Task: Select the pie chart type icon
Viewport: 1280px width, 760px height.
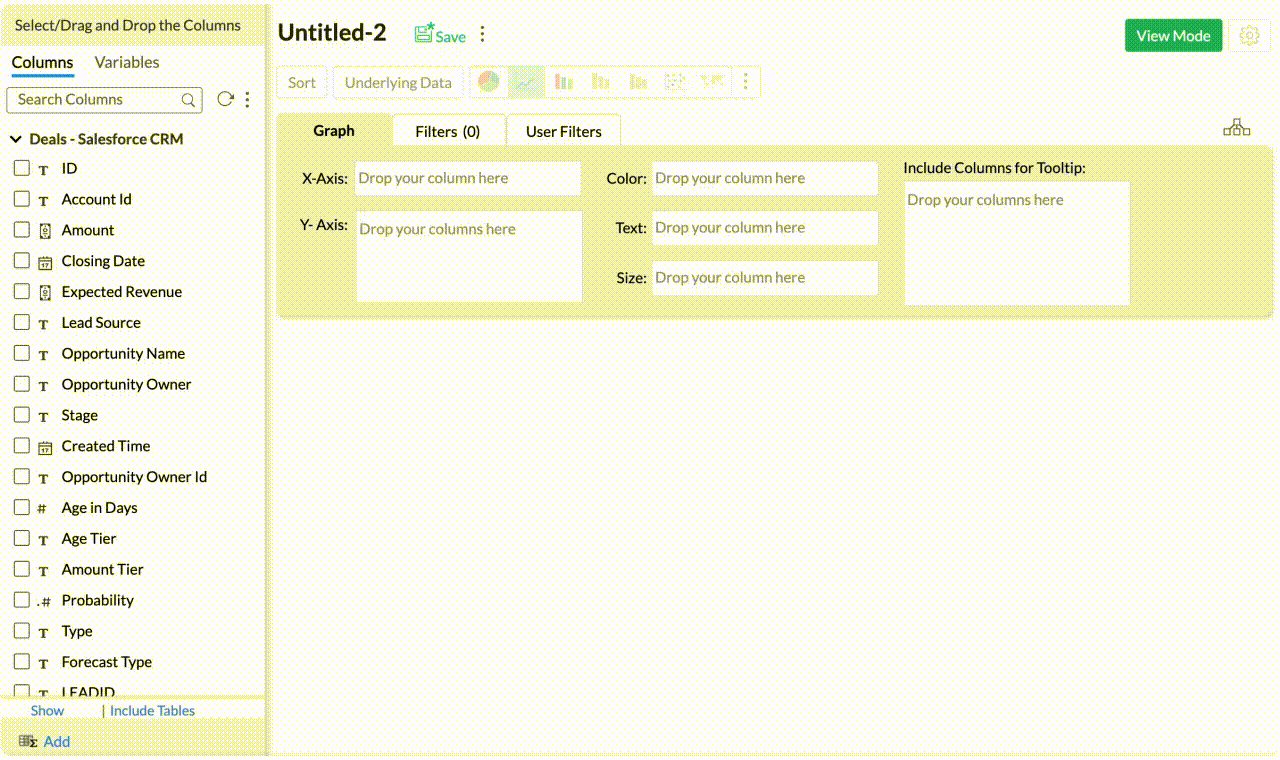Action: coord(488,82)
